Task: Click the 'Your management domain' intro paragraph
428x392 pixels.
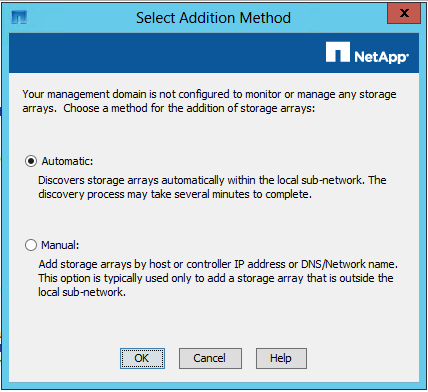Action: pyautogui.click(x=209, y=101)
